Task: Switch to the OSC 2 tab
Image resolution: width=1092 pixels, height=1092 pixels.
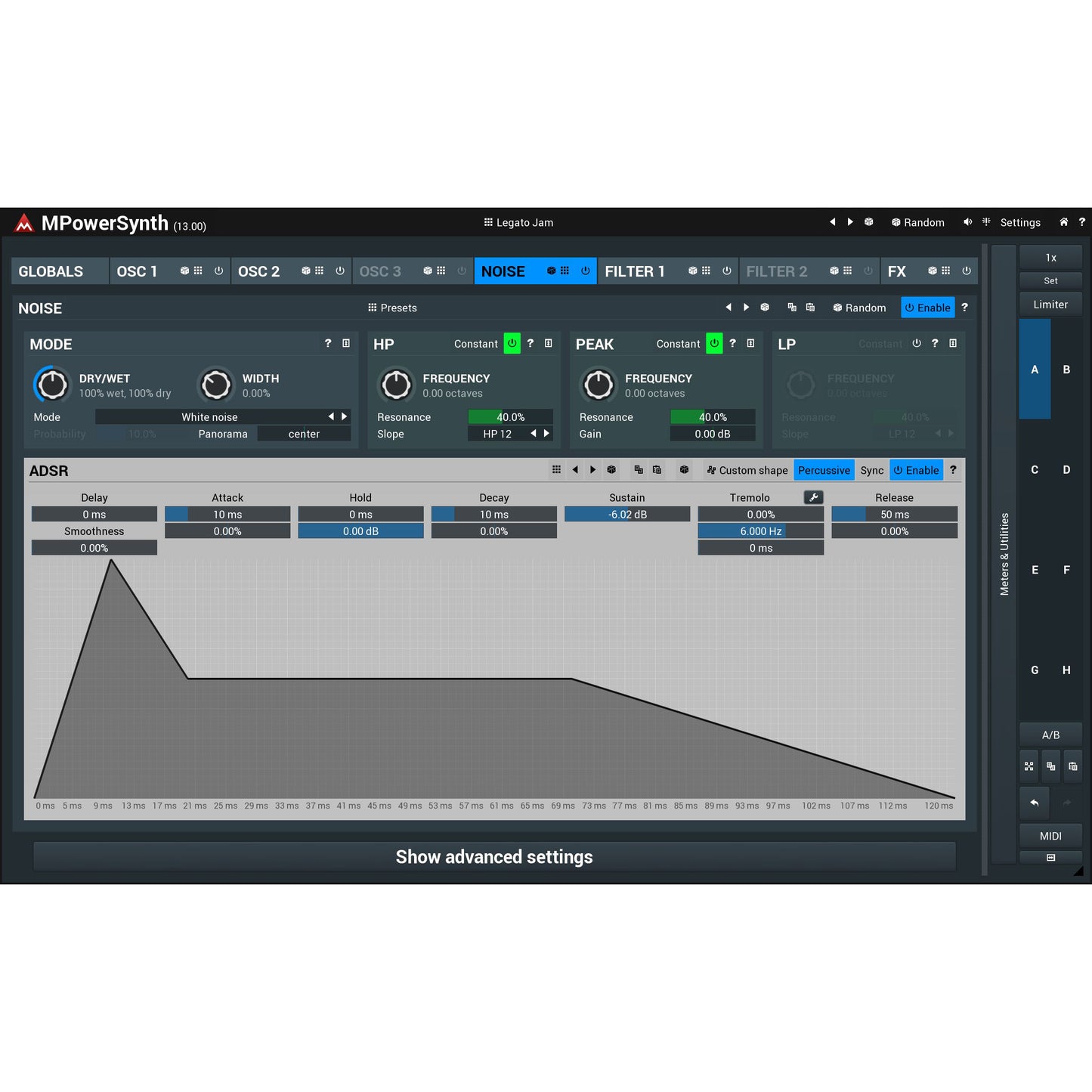Action: (x=259, y=271)
